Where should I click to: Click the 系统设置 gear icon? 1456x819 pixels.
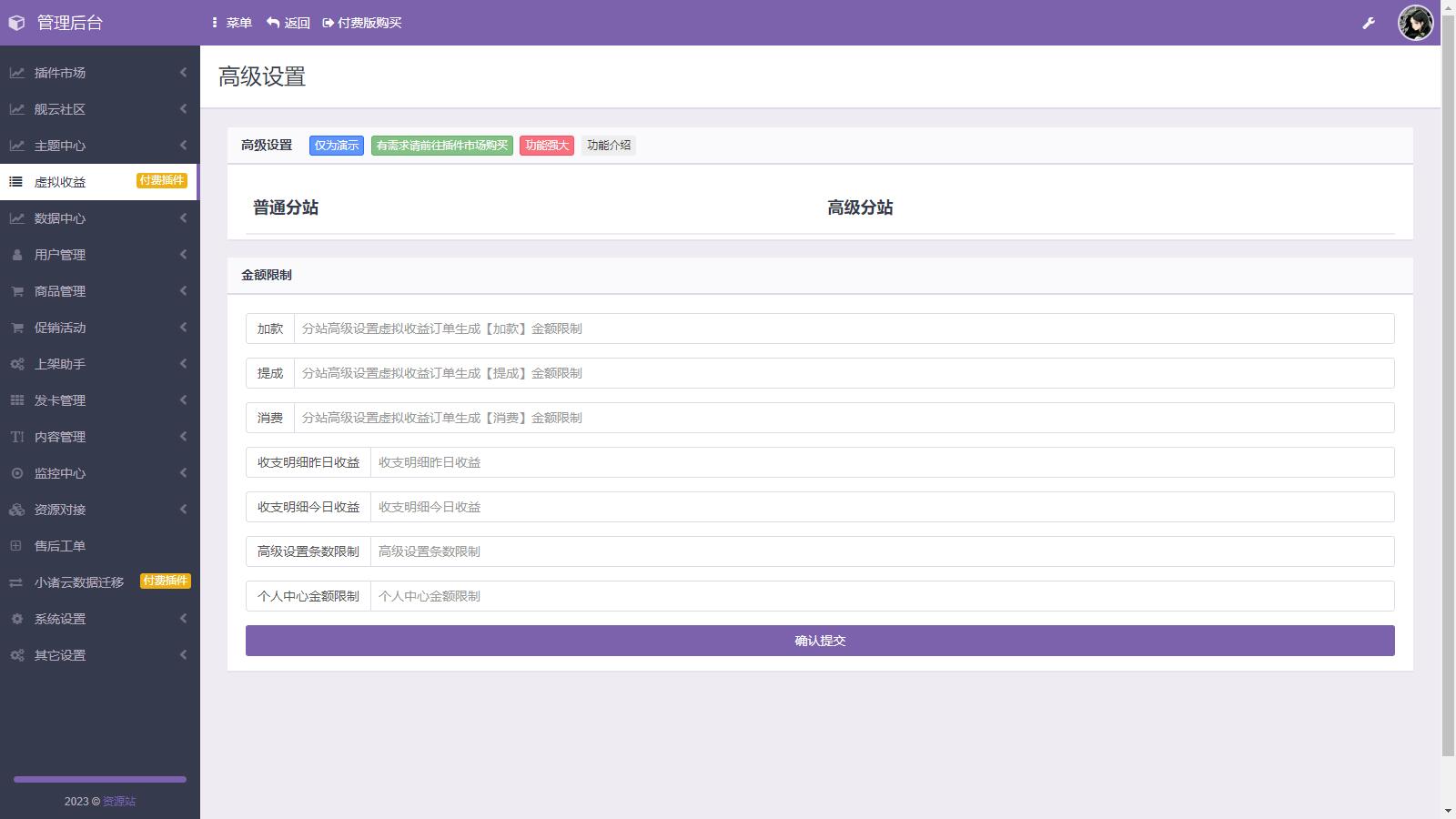[16, 619]
